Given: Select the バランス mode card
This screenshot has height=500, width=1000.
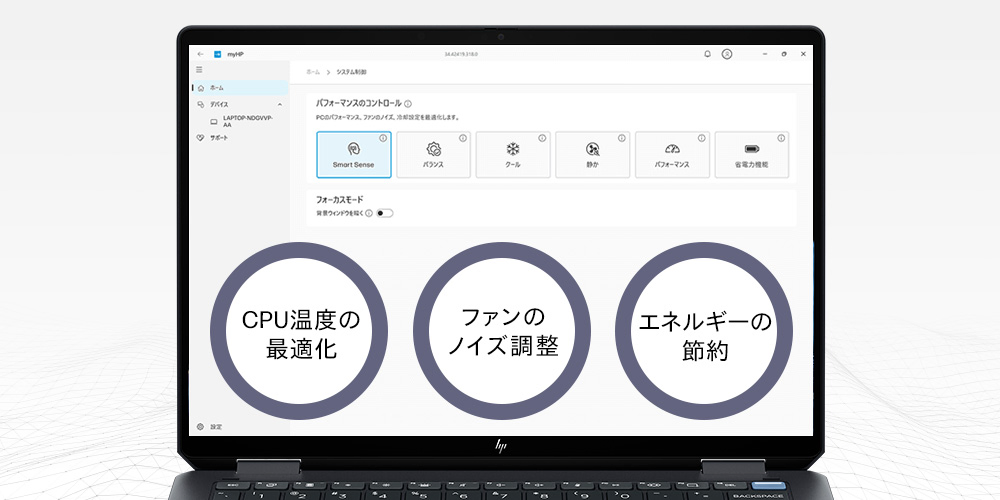Looking at the screenshot, I should point(433,155).
